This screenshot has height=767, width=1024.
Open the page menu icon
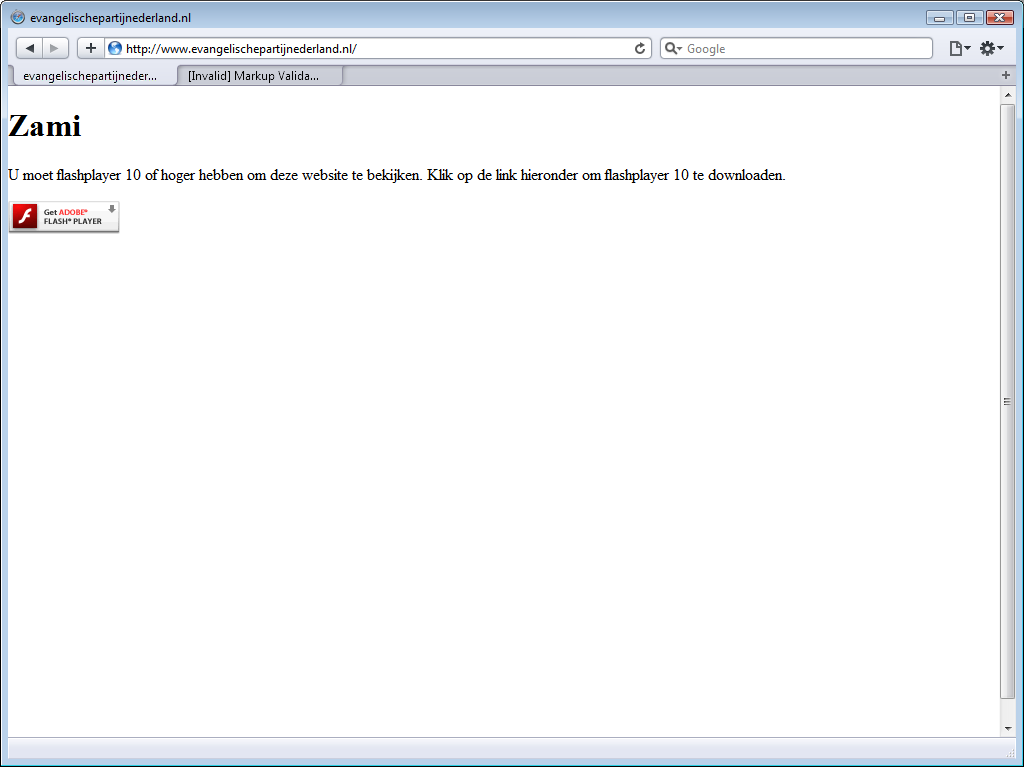click(959, 48)
